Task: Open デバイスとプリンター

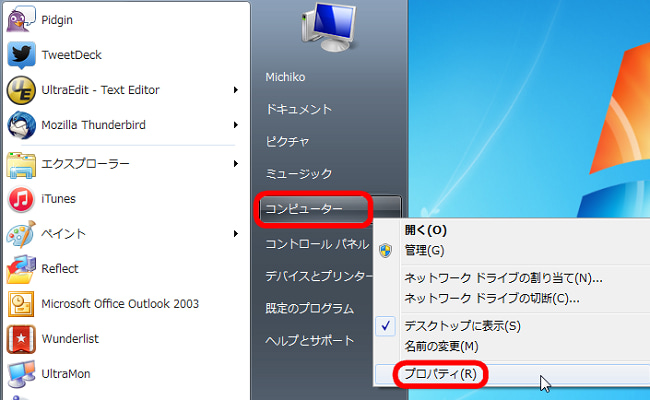Action: point(319,276)
